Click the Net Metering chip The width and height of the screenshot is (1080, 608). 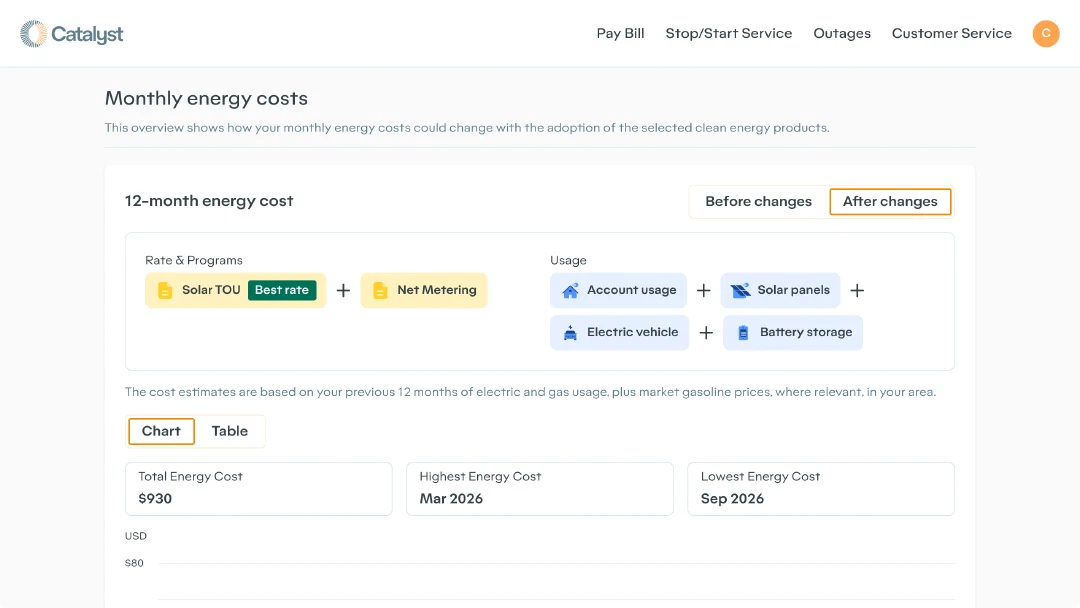click(x=424, y=291)
